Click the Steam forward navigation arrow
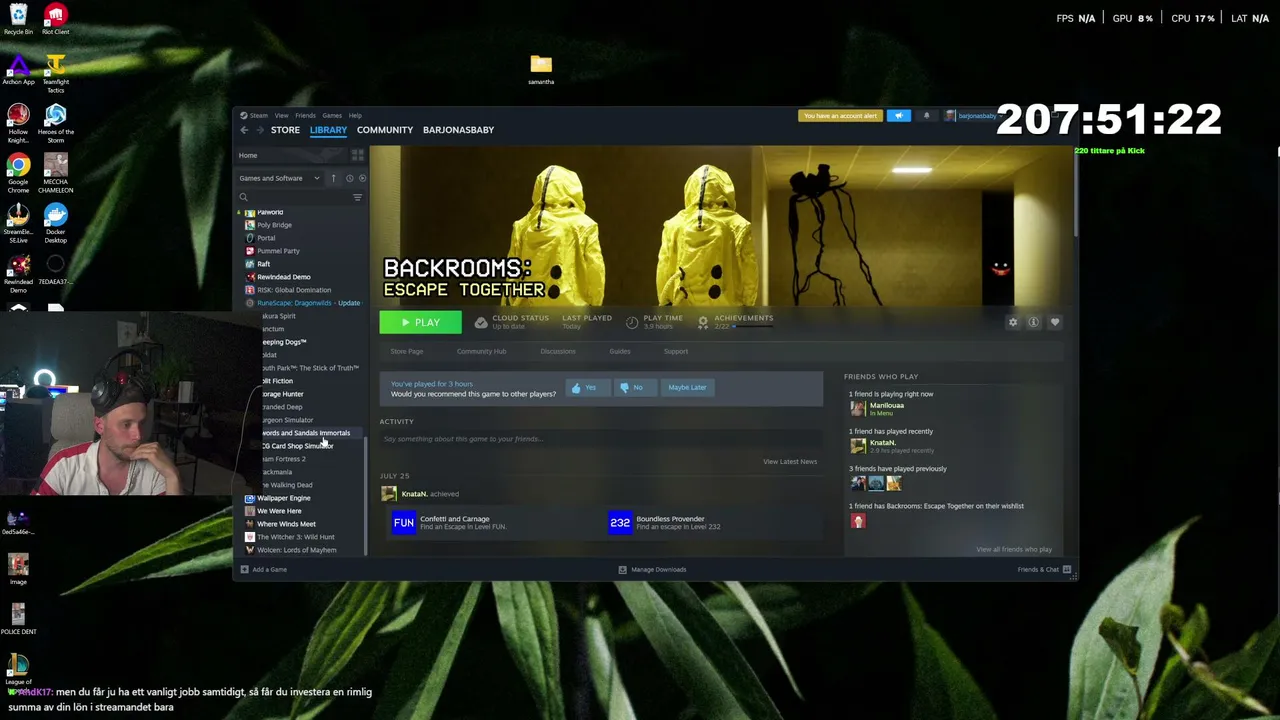 [259, 130]
